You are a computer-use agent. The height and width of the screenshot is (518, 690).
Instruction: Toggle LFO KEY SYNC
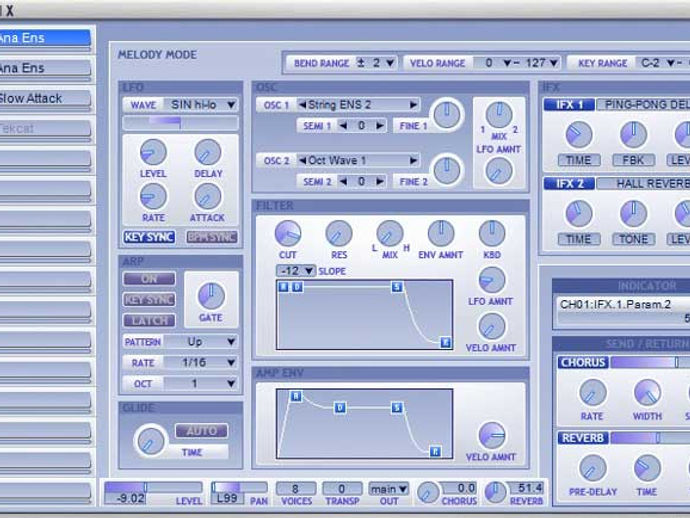tap(149, 237)
